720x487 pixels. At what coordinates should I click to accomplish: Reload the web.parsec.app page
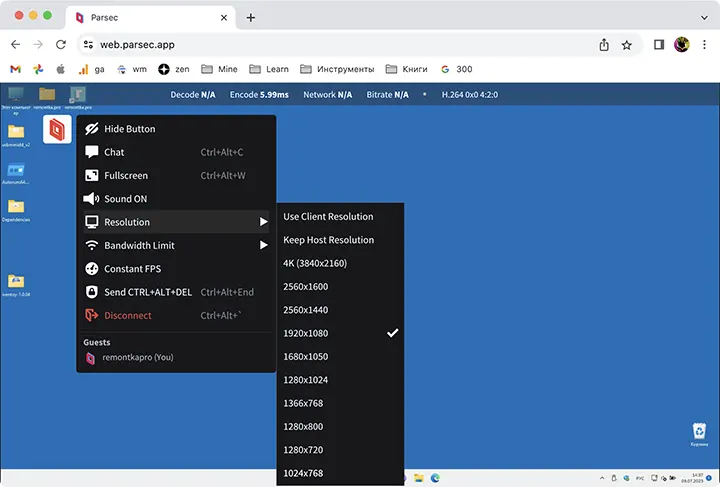coord(61,45)
